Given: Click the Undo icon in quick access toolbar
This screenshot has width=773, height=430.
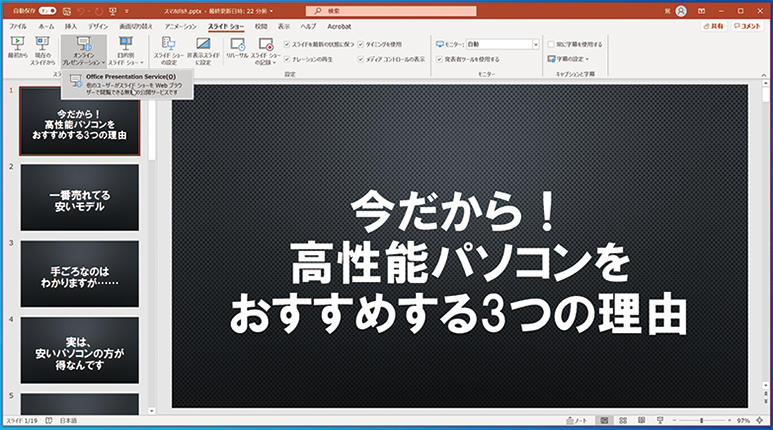Looking at the screenshot, I should coord(82,11).
